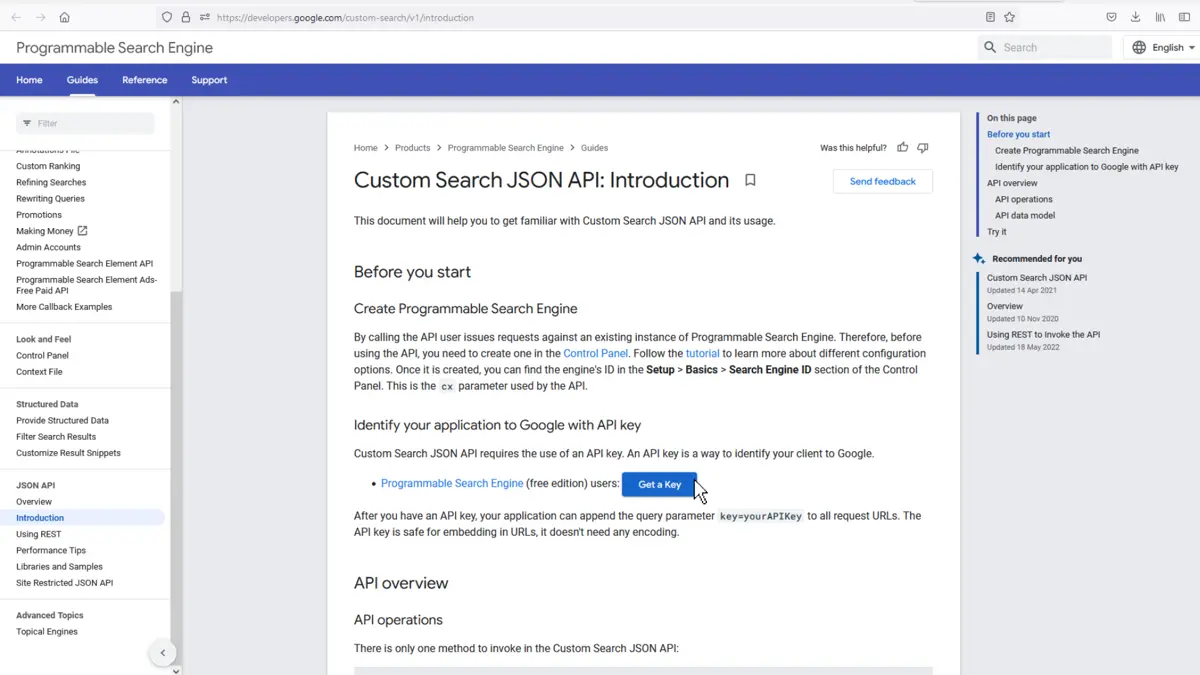
Task: Open Using REST in the sidebar
Action: 38,534
